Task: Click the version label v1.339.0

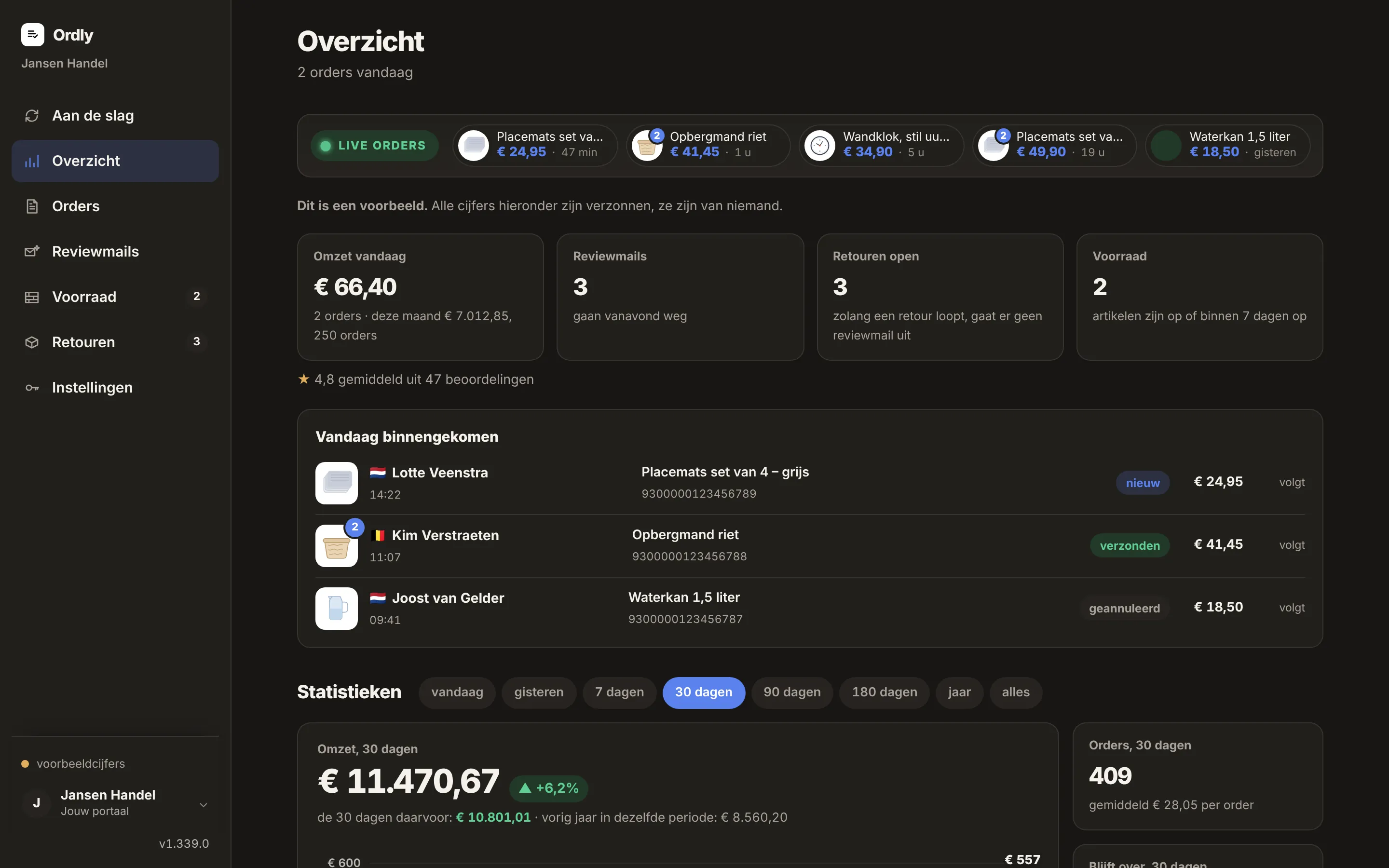Action: tap(184, 843)
